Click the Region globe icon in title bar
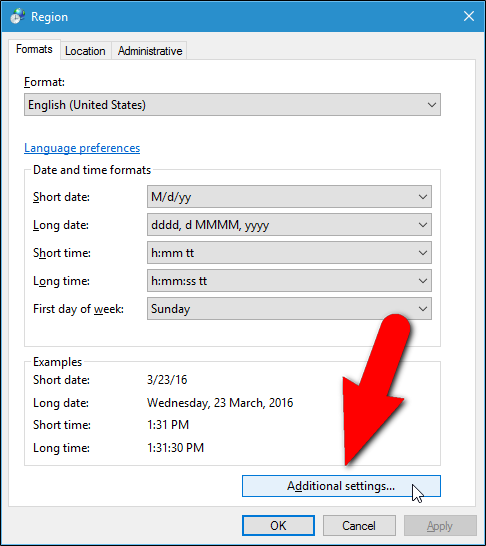 pos(17,16)
